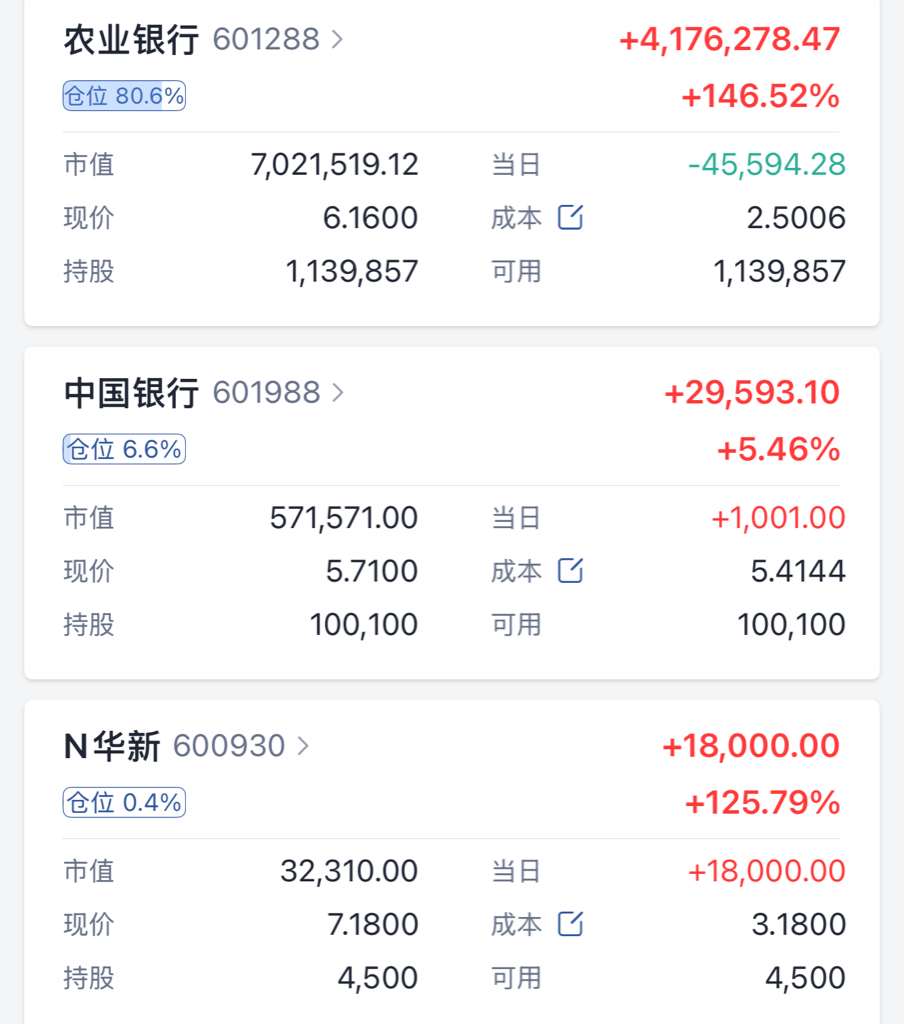
Task: Select the 农业银行 stock name
Action: point(131,40)
